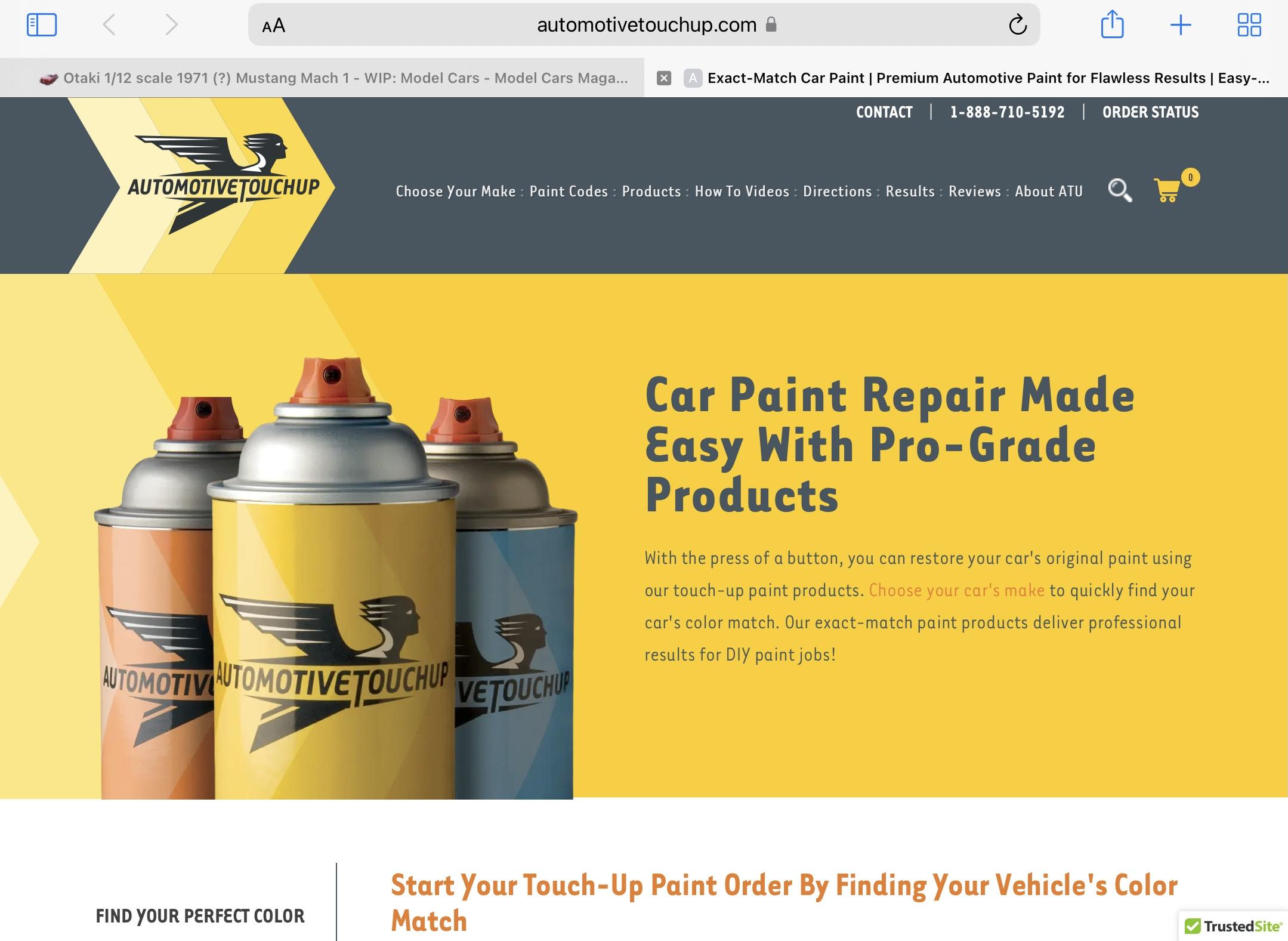The width and height of the screenshot is (1288, 941).
Task: Click the ORDER STATUS link
Action: point(1150,112)
